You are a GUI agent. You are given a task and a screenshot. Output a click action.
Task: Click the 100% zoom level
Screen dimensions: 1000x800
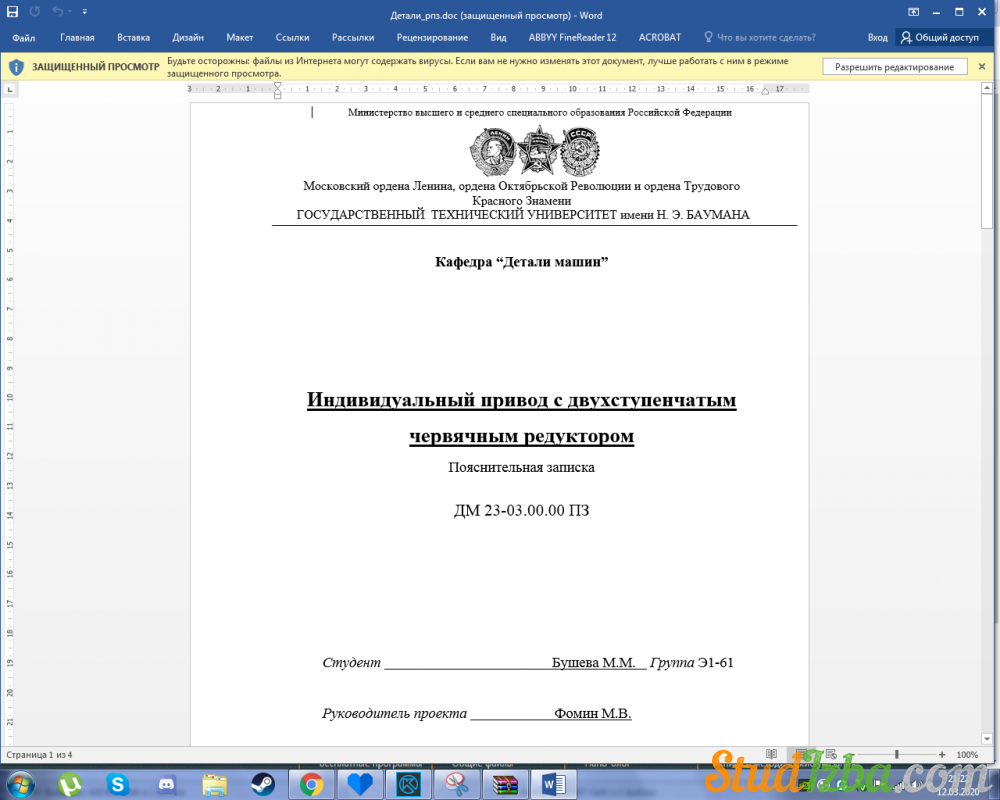(x=967, y=755)
